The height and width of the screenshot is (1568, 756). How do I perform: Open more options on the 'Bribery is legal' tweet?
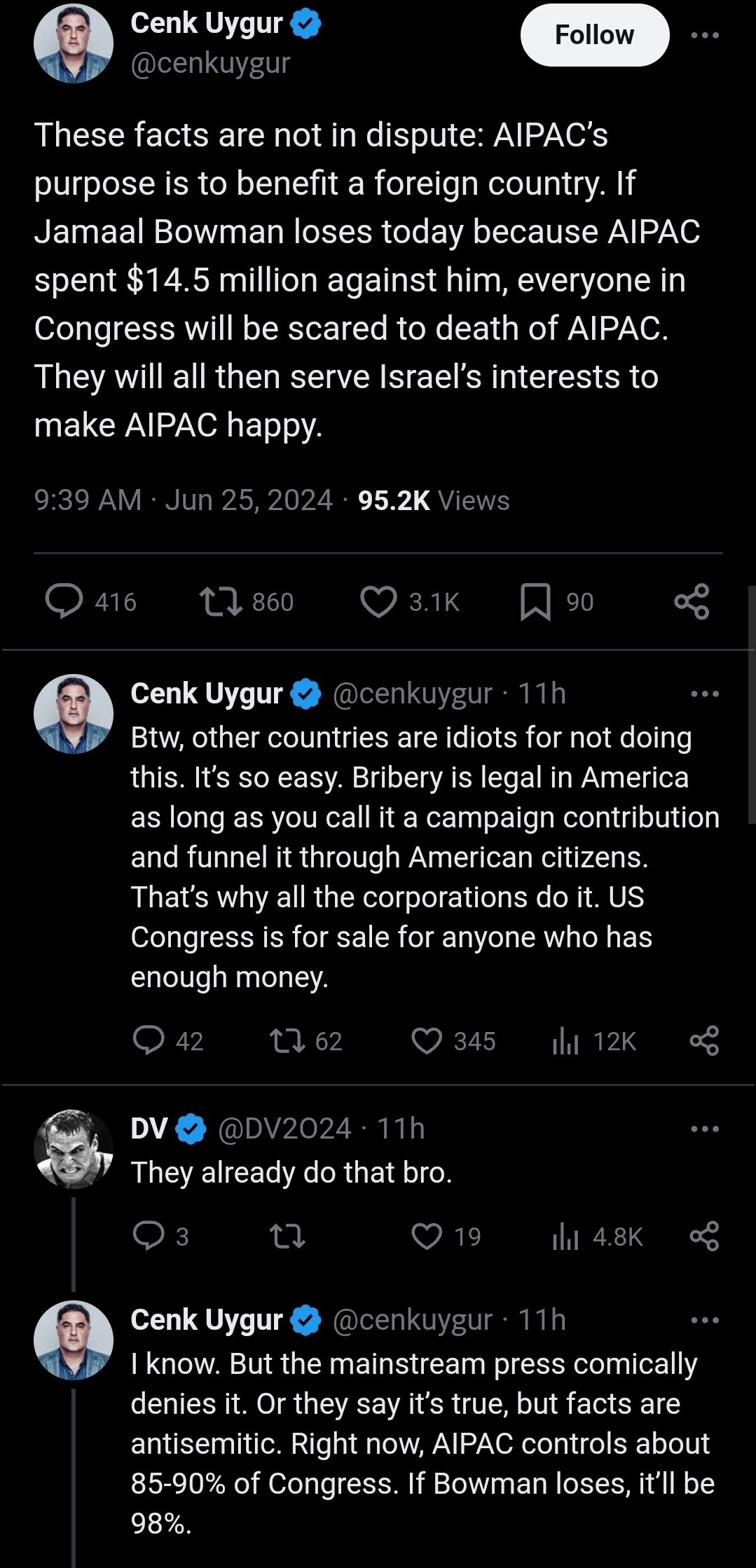tap(704, 694)
